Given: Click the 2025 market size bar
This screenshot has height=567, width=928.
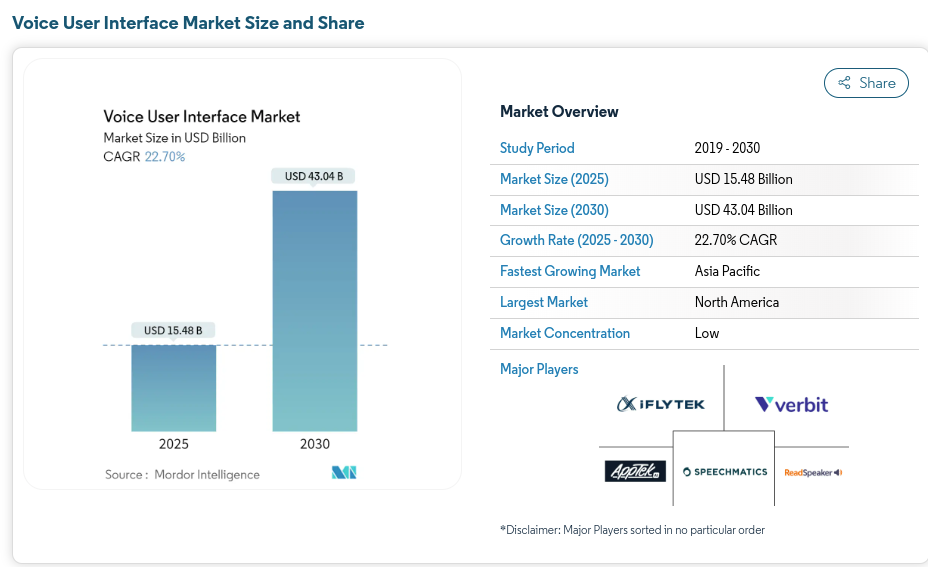Looking at the screenshot, I should [x=174, y=388].
